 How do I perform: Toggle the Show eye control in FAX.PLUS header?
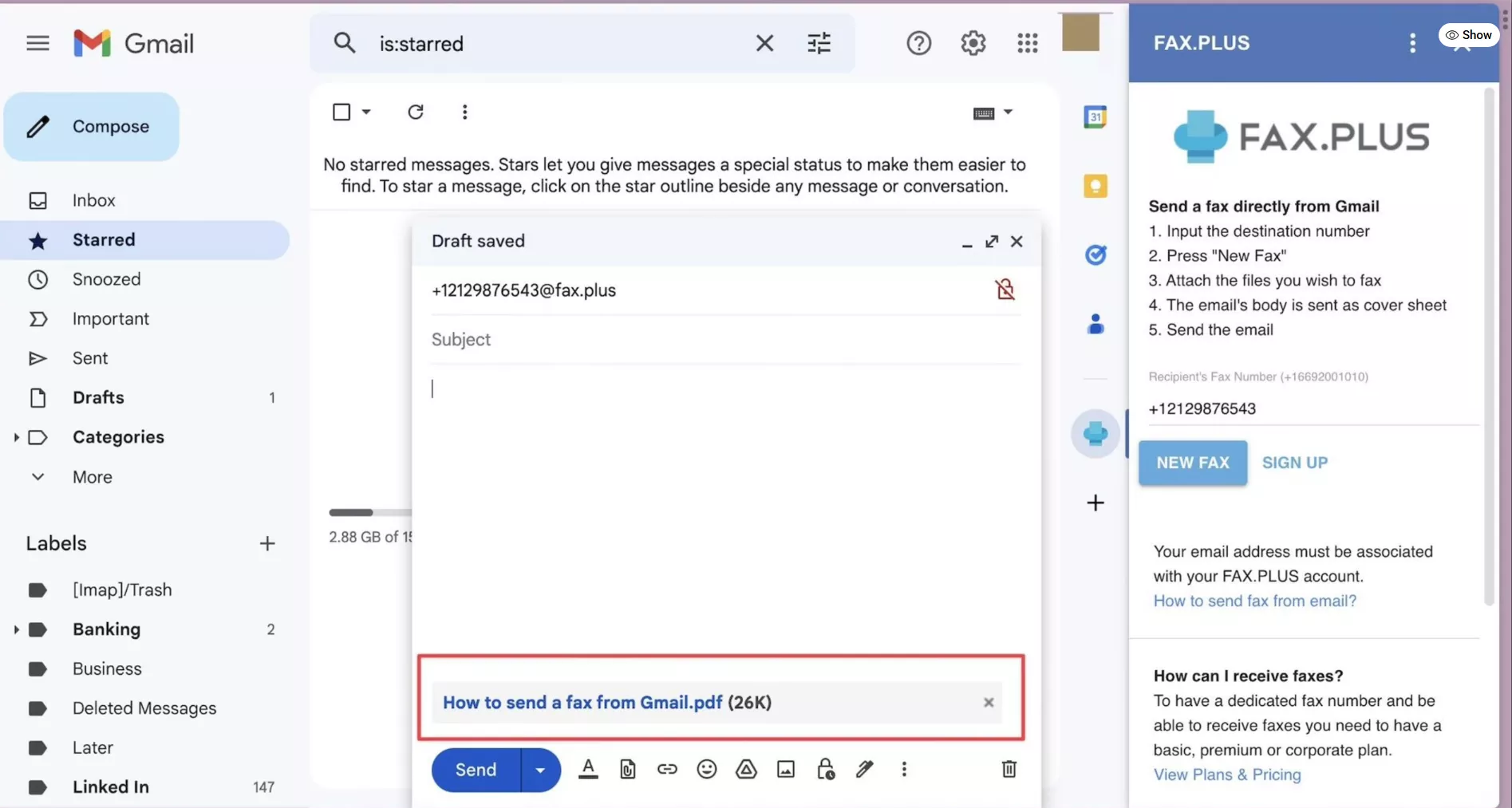click(1469, 34)
